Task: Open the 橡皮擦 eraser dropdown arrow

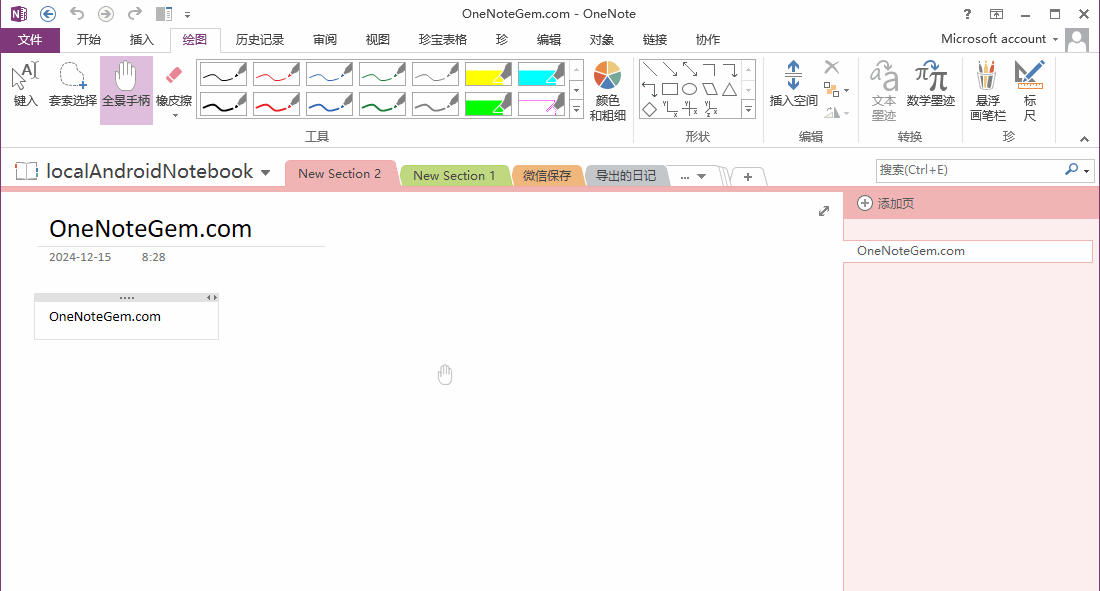Action: pos(175,116)
